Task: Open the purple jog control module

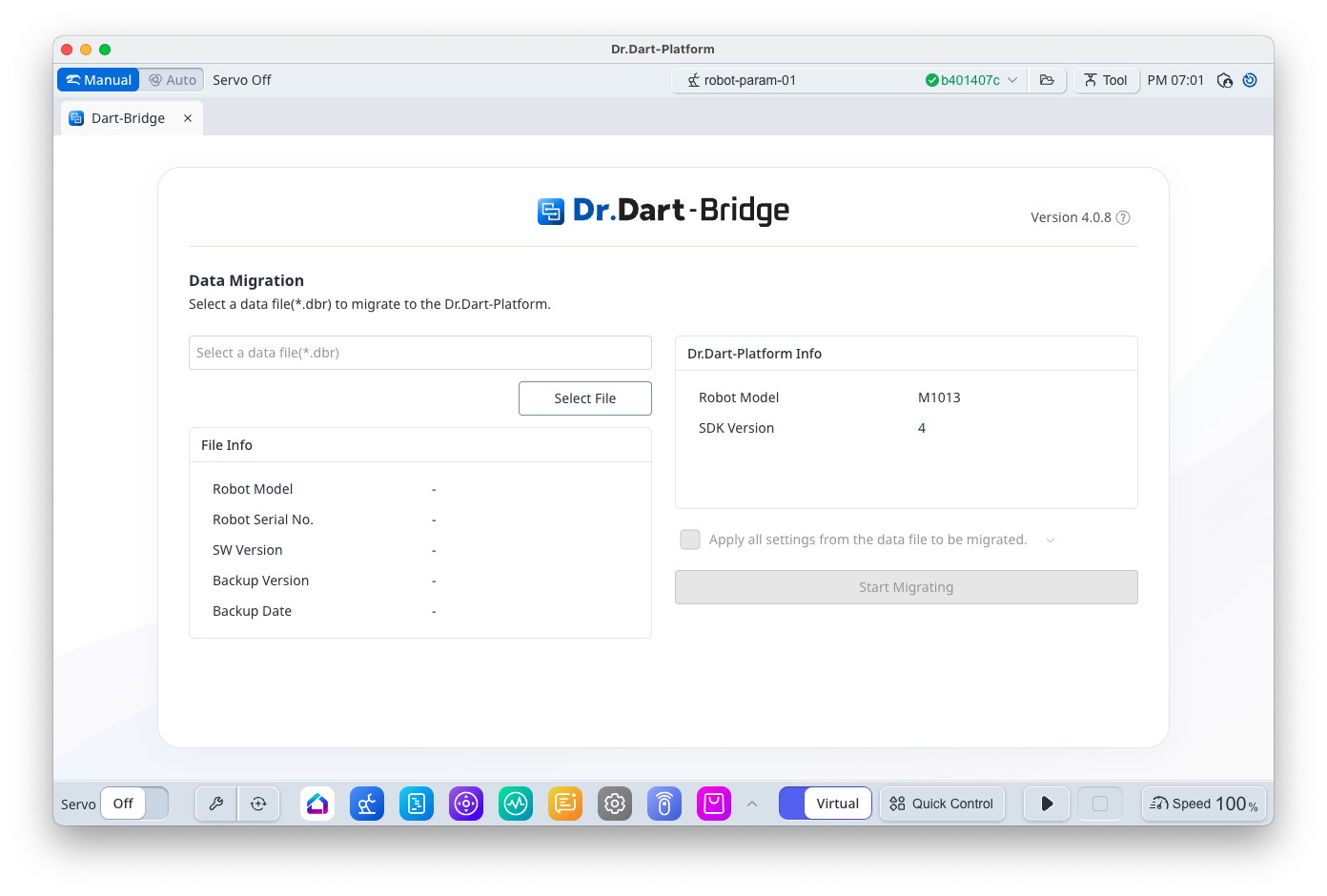Action: [x=466, y=804]
